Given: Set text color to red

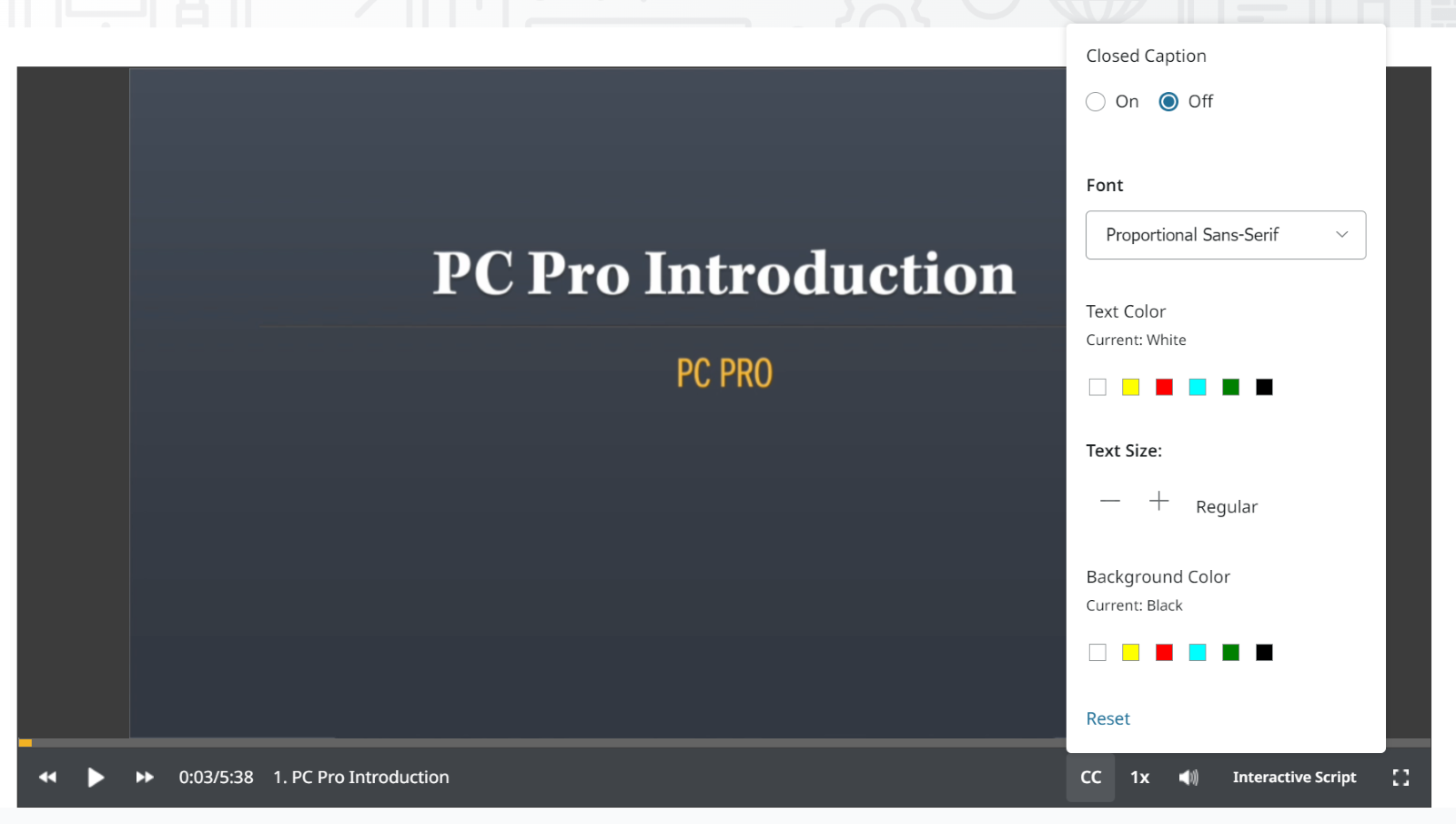Looking at the screenshot, I should pyautogui.click(x=1164, y=388).
